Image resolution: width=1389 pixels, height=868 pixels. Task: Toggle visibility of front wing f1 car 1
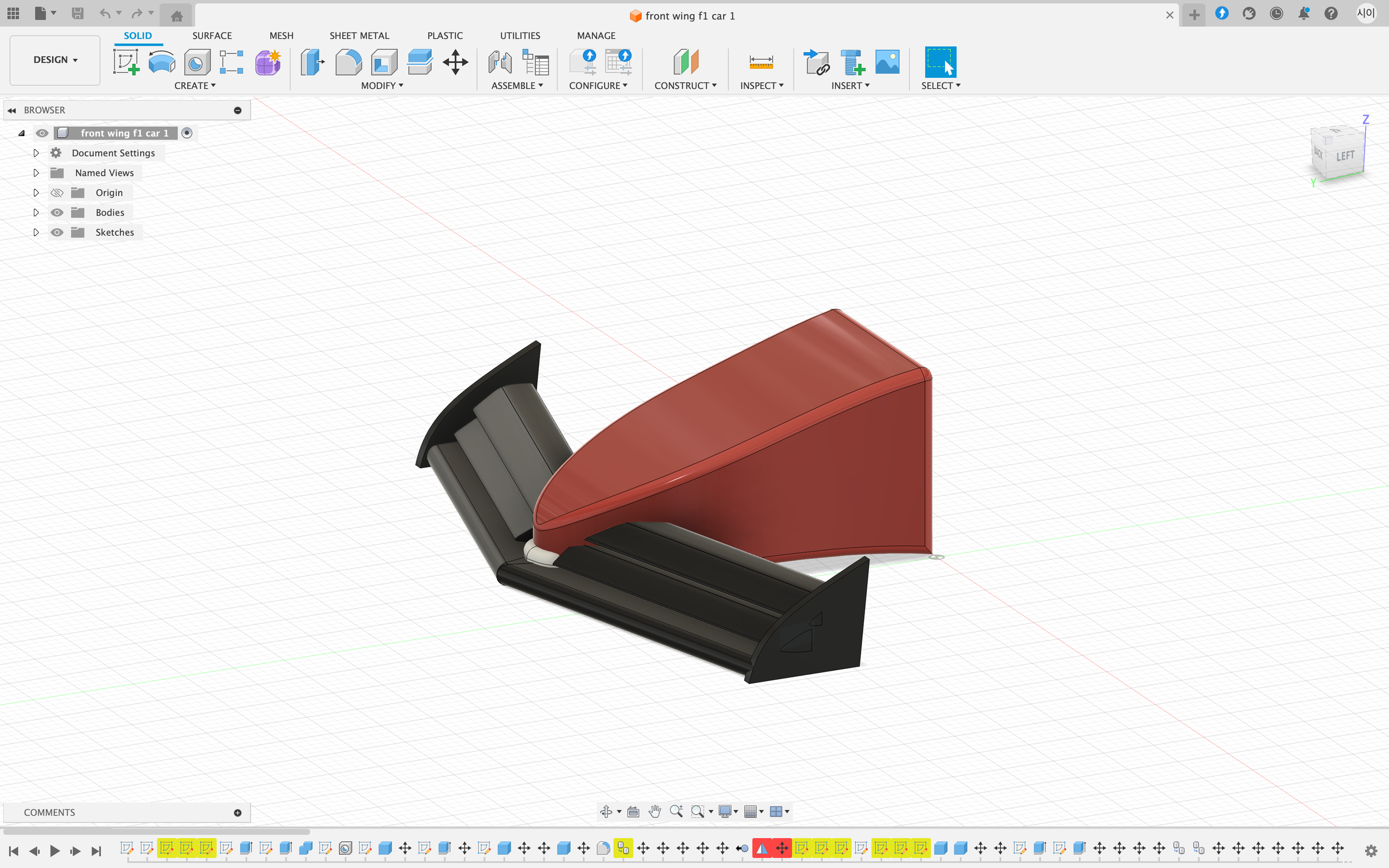tap(42, 133)
